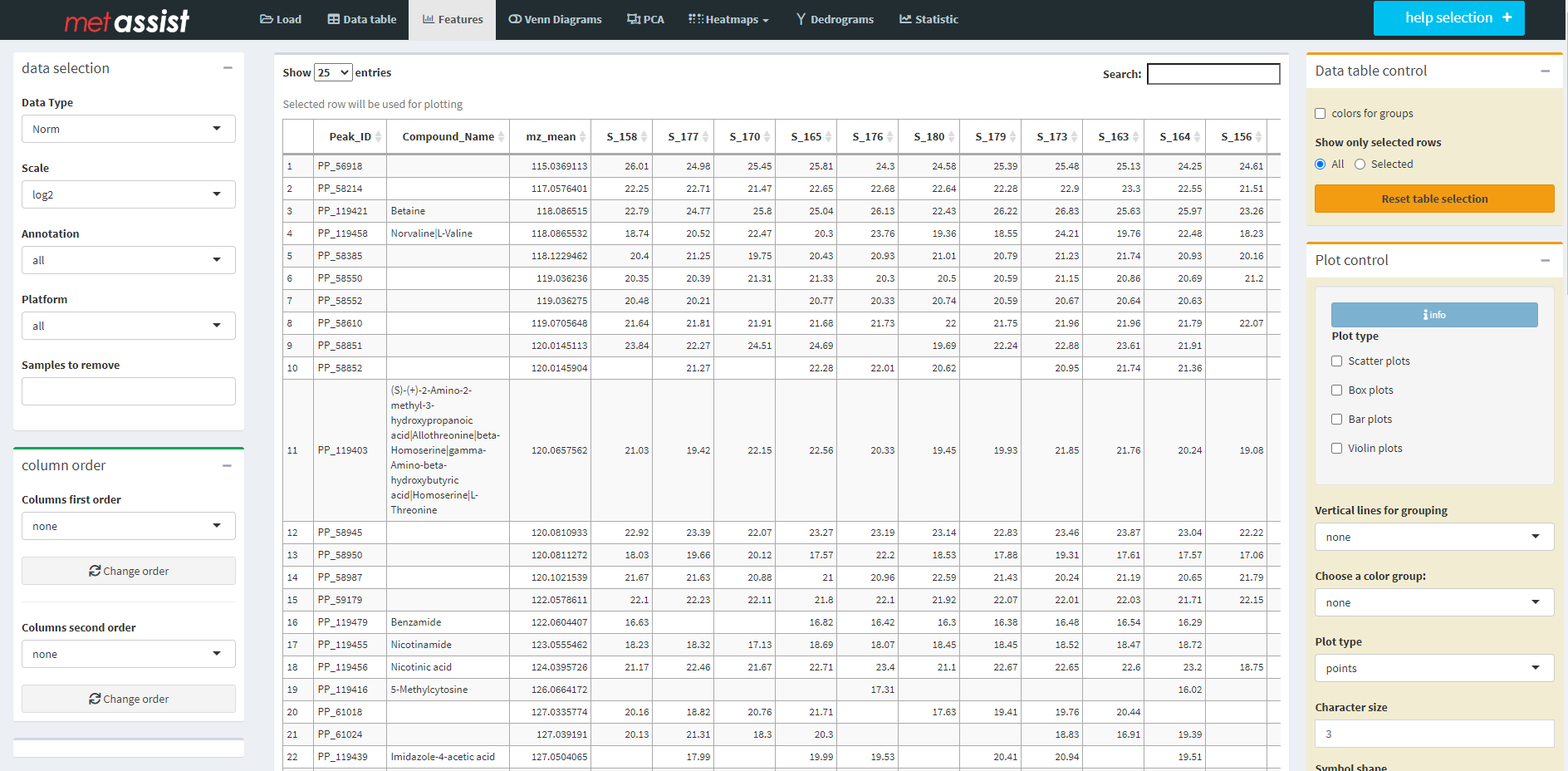The height and width of the screenshot is (771, 1568).
Task: Click the metassist logo
Action: 126,20
